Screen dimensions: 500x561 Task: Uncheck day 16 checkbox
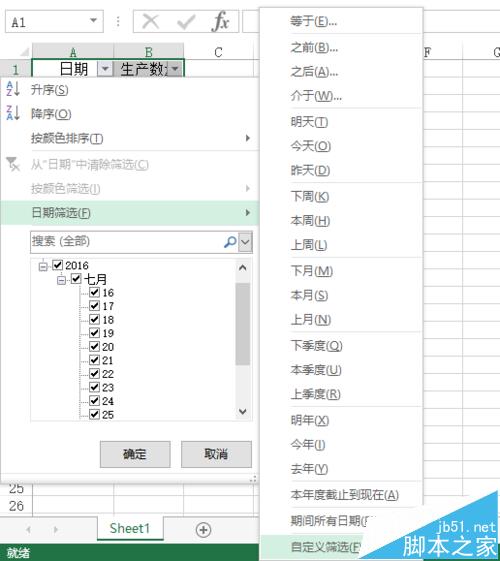pyautogui.click(x=94, y=292)
